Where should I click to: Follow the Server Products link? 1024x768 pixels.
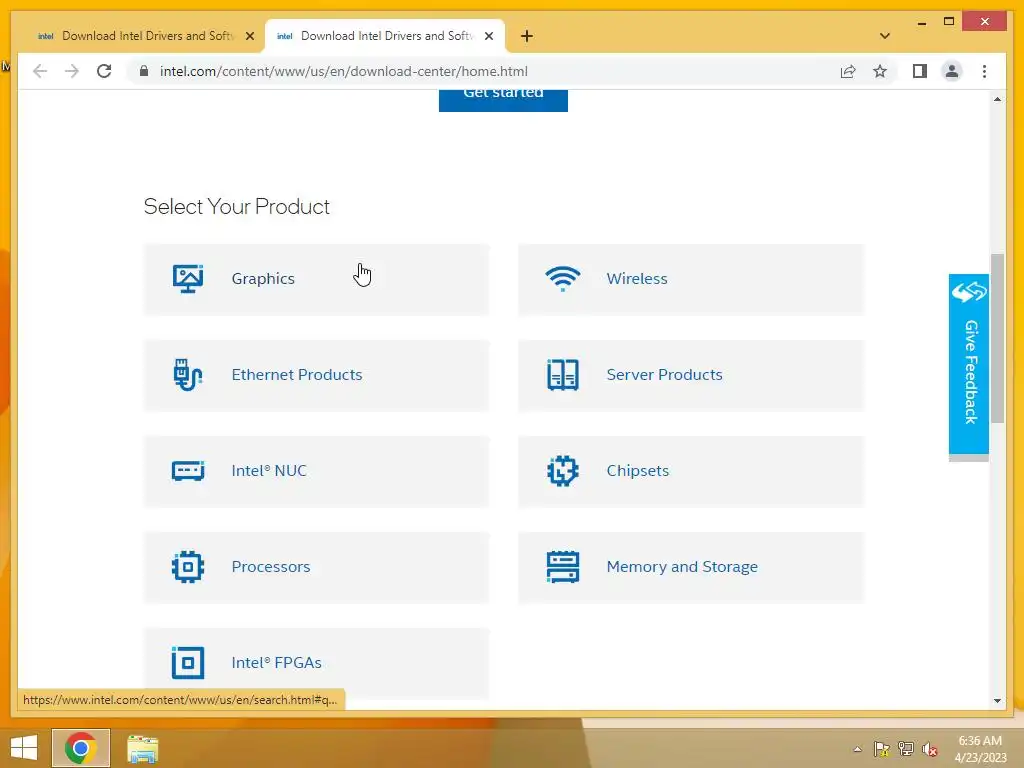[664, 375]
